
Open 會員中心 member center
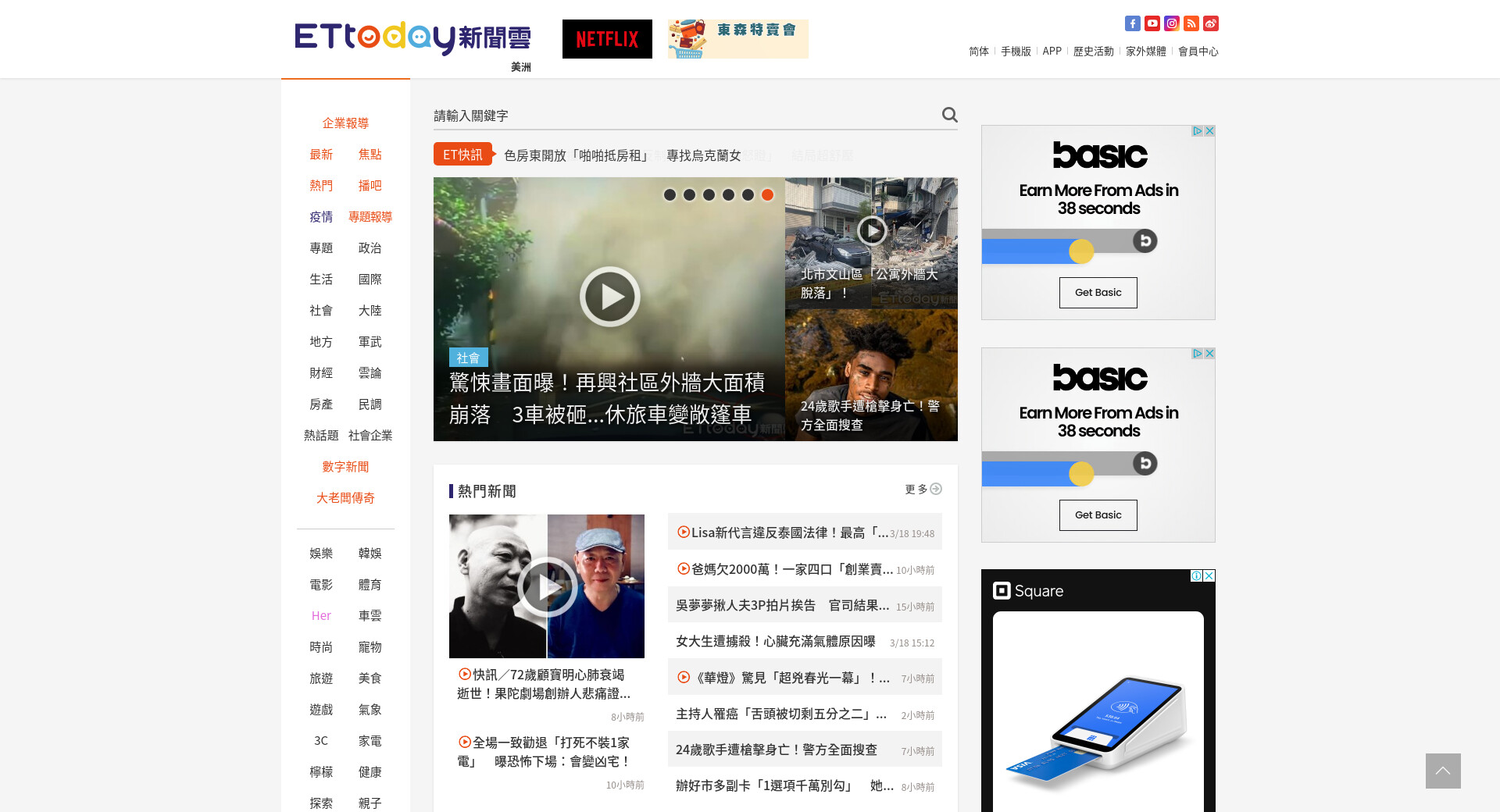pos(1198,52)
